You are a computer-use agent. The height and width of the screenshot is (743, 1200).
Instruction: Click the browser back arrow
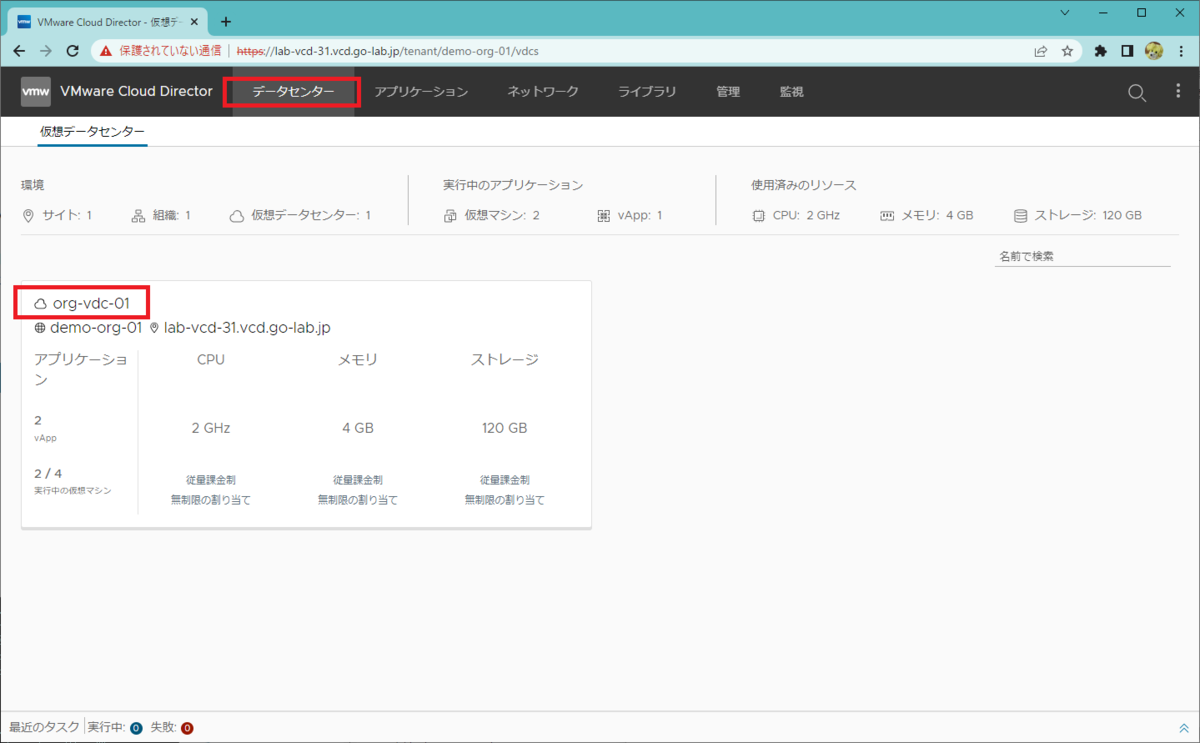[x=20, y=50]
